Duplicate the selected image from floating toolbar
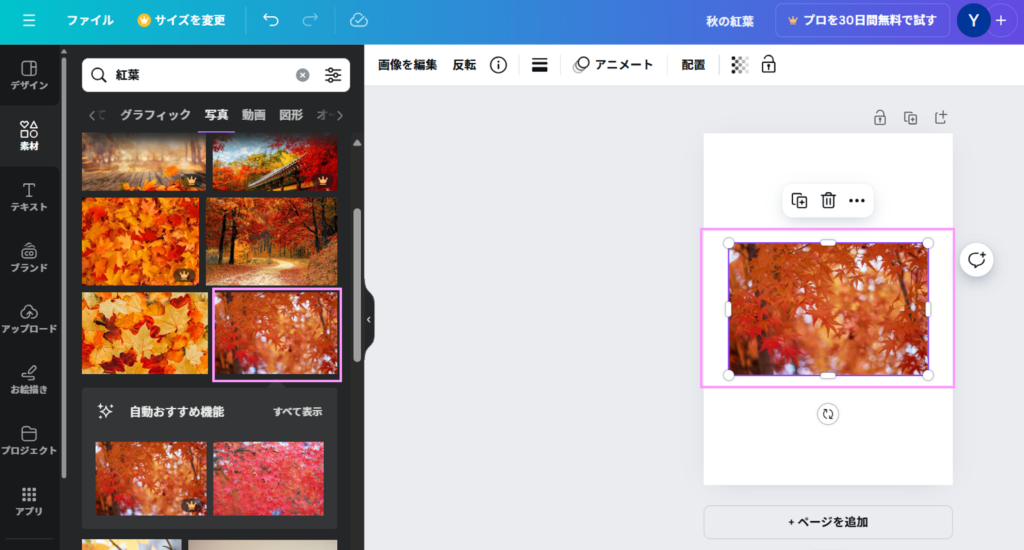Viewport: 1024px width, 550px height. (x=799, y=201)
